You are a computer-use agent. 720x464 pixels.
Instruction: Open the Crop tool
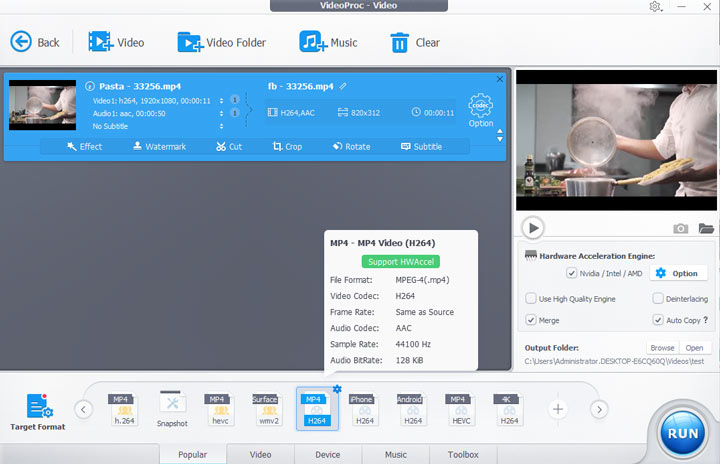[x=287, y=147]
